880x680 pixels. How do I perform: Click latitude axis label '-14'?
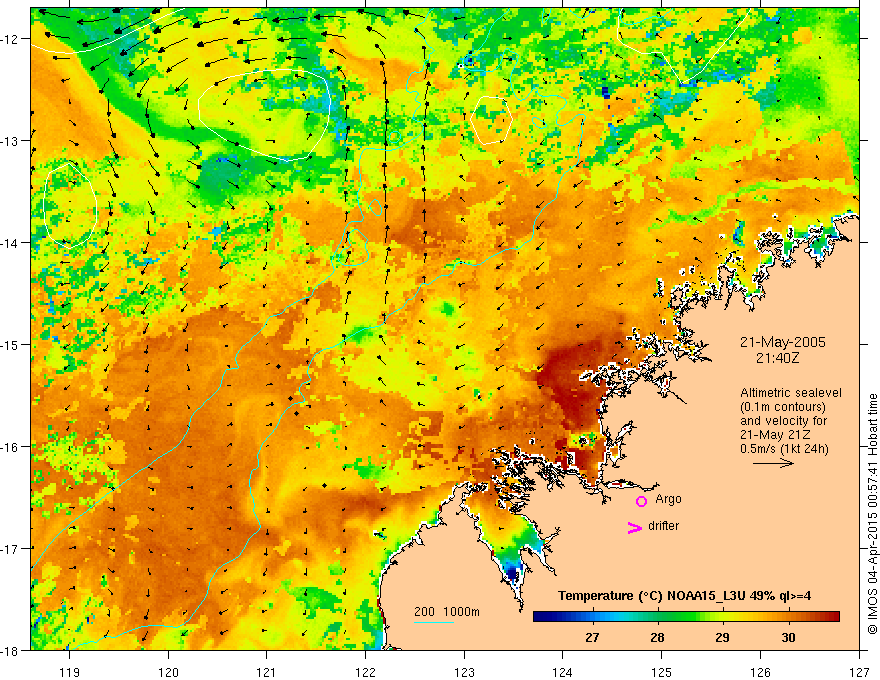coord(11,243)
